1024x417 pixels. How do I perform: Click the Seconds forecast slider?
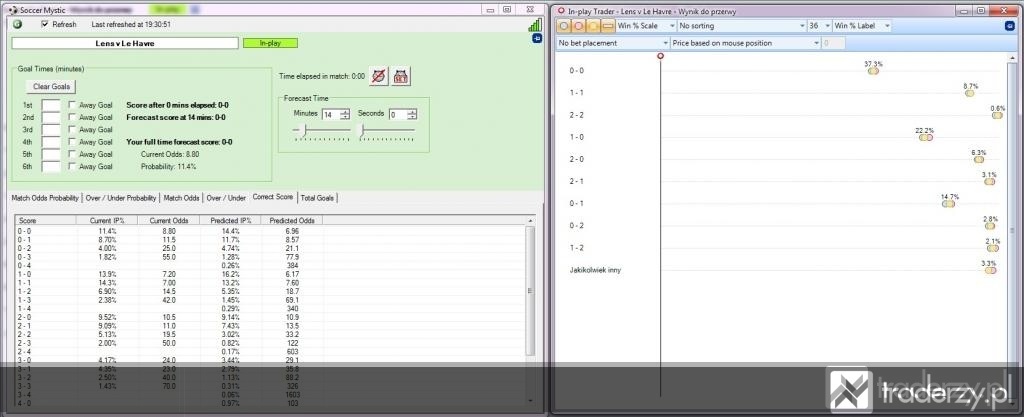coord(388,132)
